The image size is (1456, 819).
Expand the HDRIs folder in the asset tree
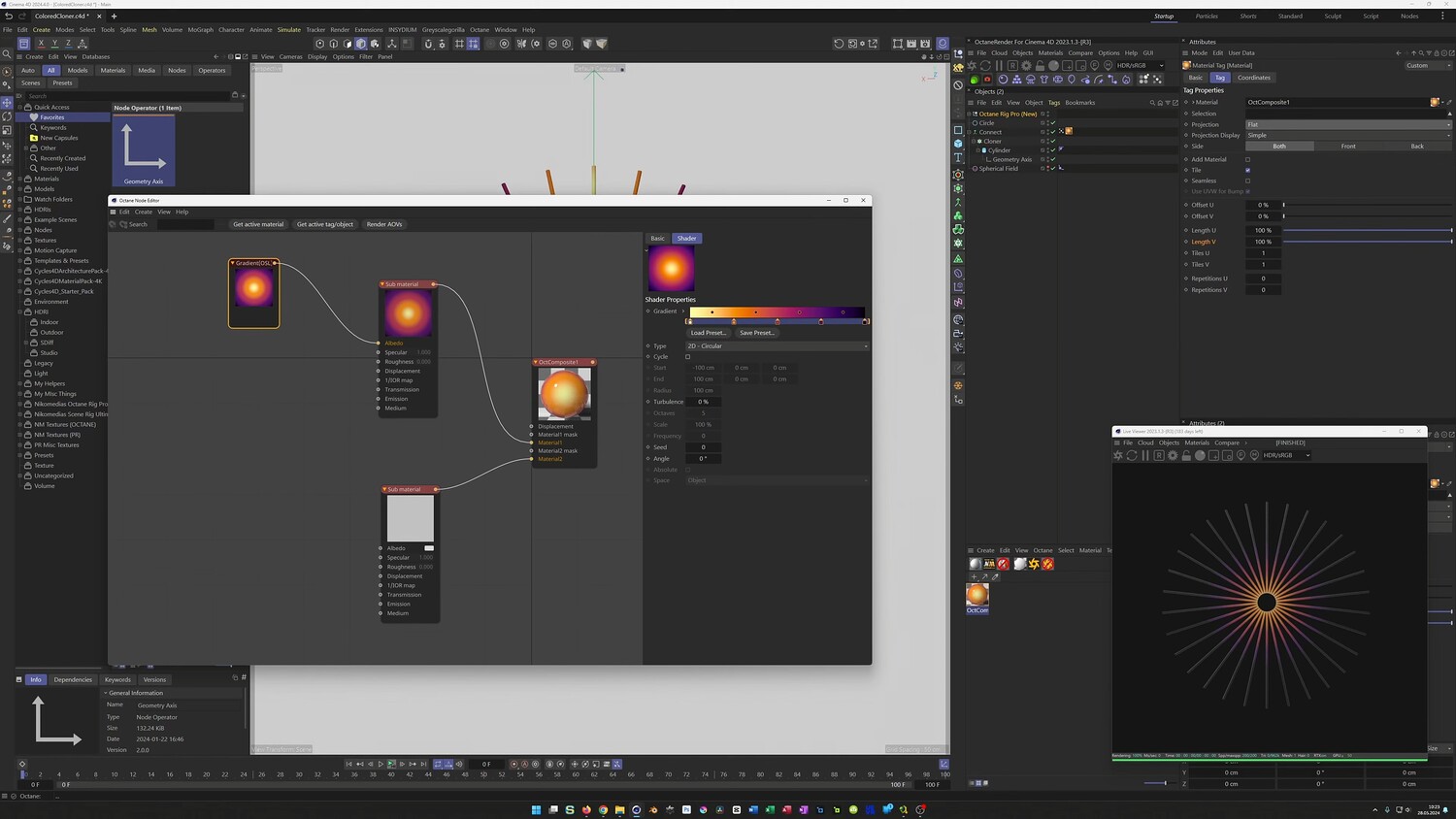tap(20, 210)
